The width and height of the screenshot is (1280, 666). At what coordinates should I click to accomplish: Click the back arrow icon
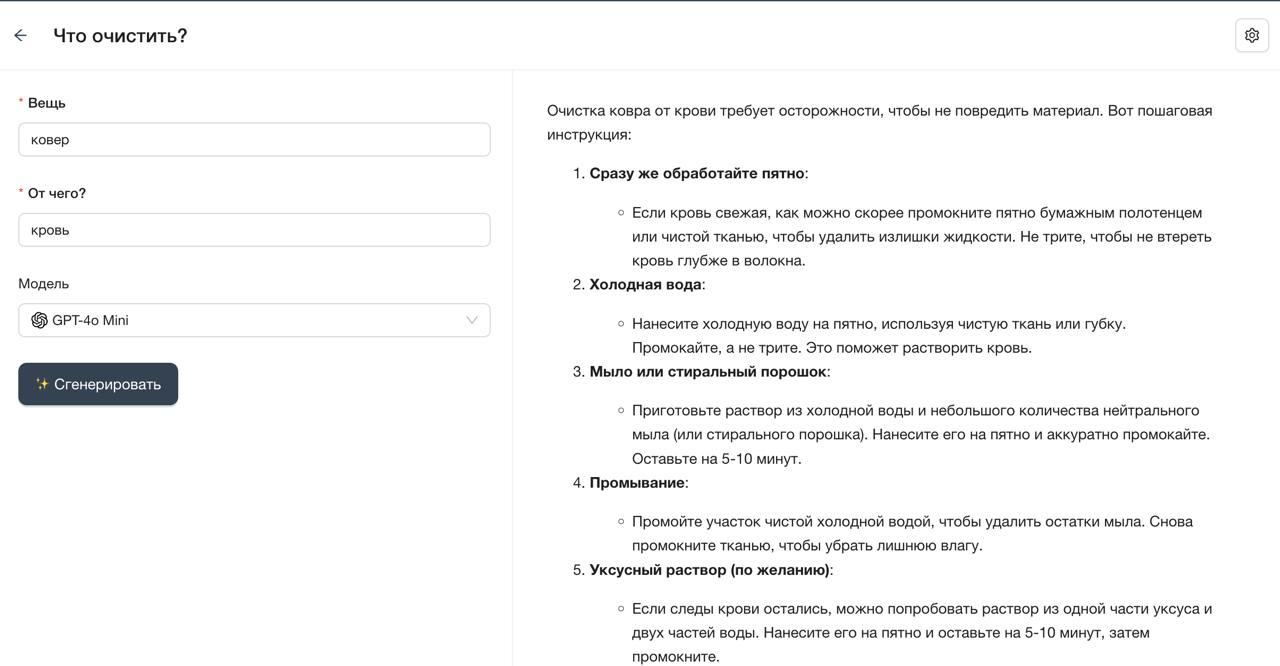point(20,34)
